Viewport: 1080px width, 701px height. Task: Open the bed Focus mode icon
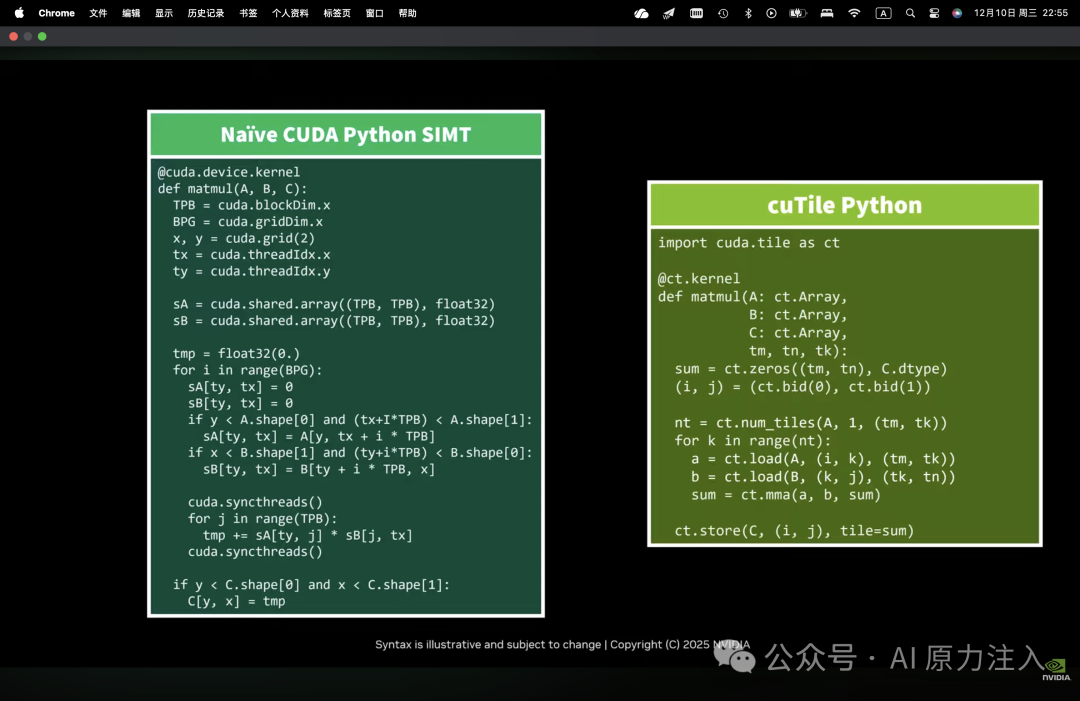pyautogui.click(x=827, y=13)
